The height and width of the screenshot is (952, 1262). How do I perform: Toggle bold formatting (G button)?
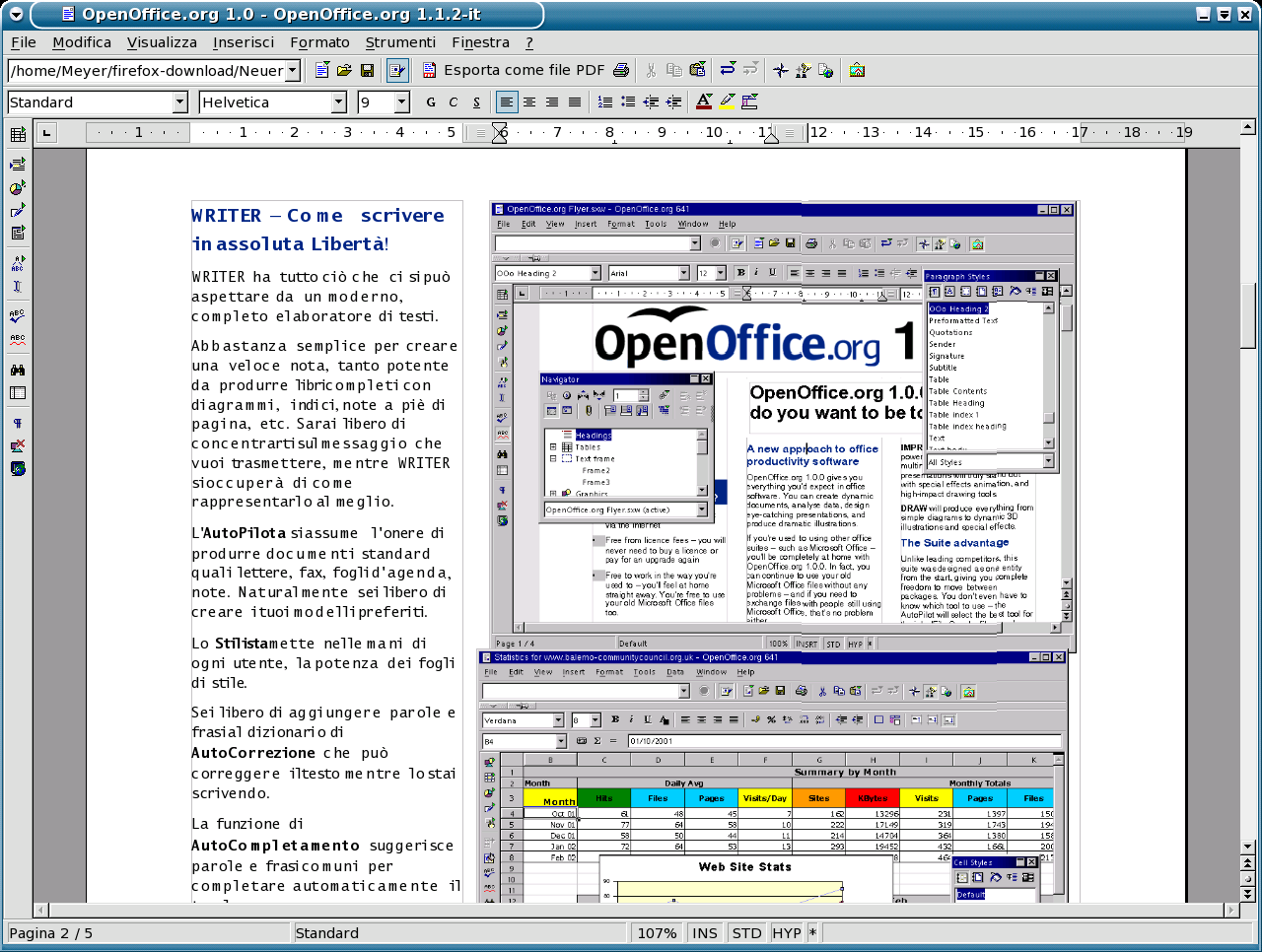[x=431, y=102]
